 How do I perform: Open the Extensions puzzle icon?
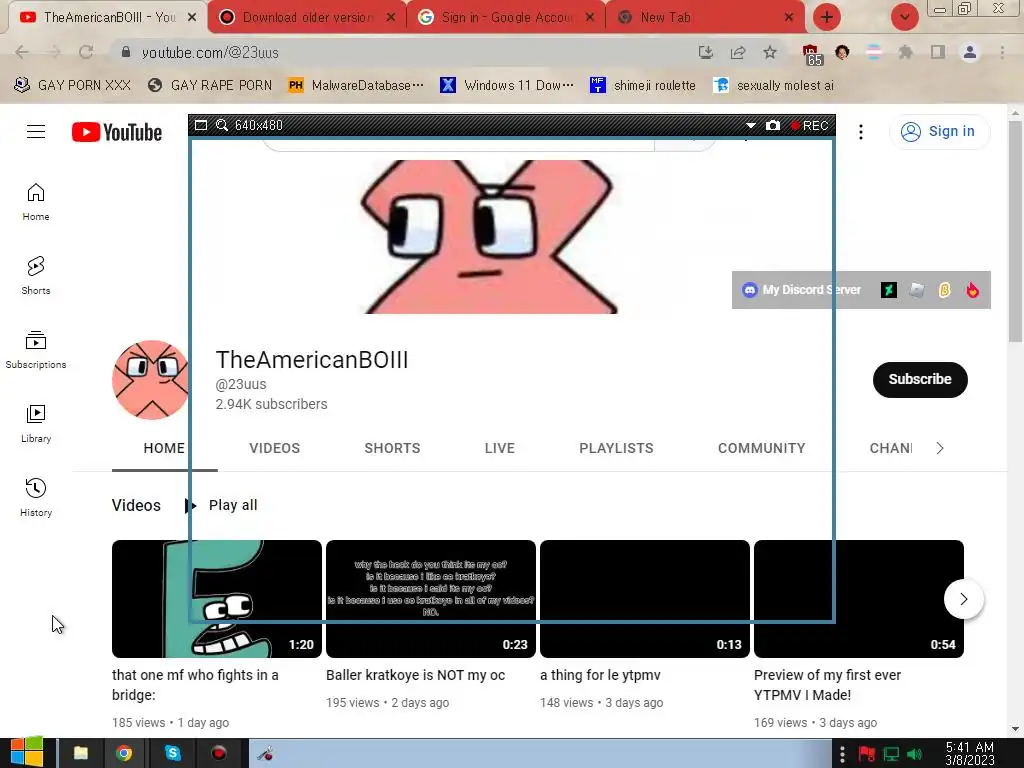905,52
